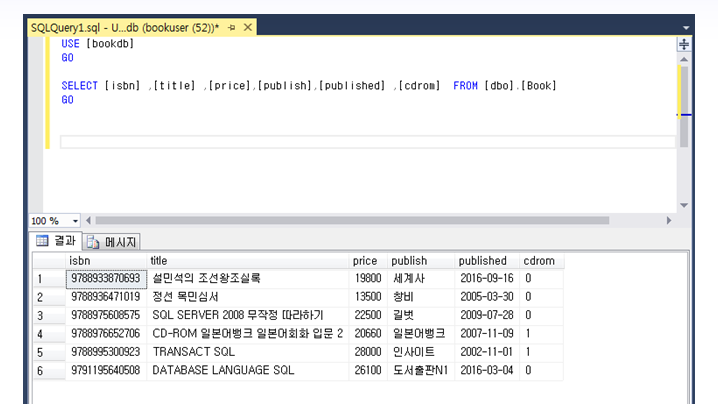The height and width of the screenshot is (416, 718).
Task: Switch to the 결과 results tab
Action: click(56, 241)
